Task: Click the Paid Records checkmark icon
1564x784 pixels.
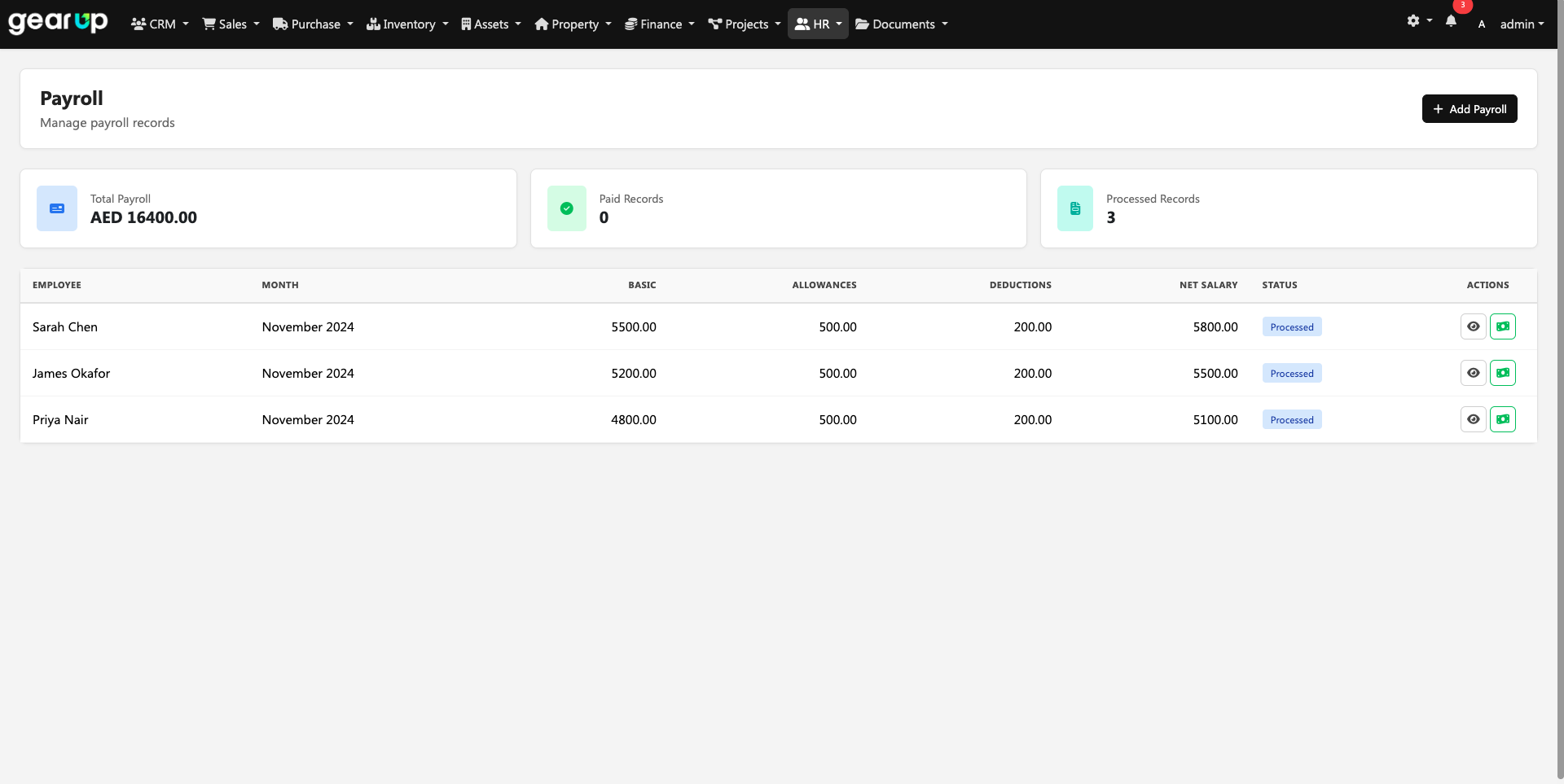Action: [567, 208]
